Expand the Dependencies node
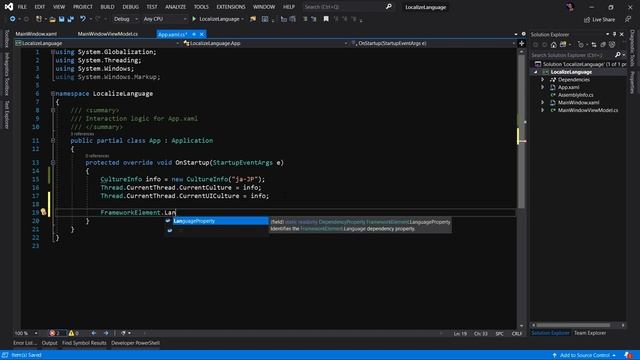The image size is (640, 360). (542, 80)
